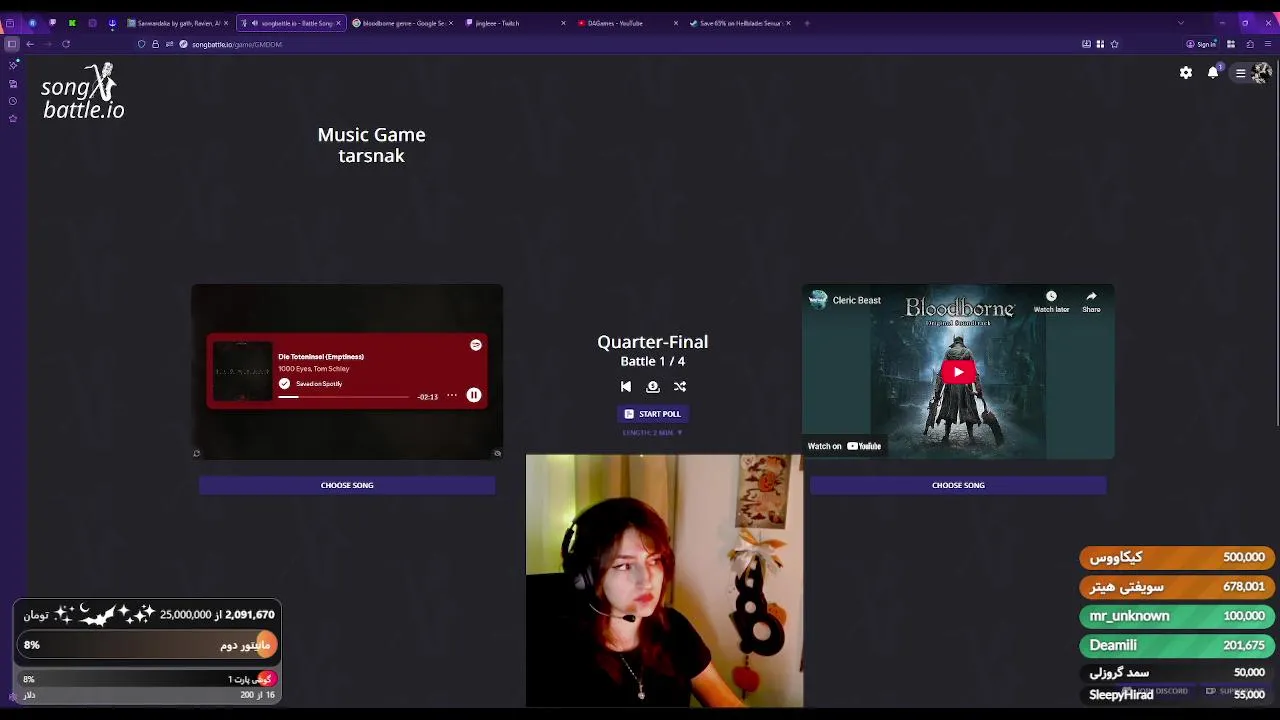Image resolution: width=1280 pixels, height=720 pixels.
Task: Navigate back in browser history
Action: [x=30, y=44]
